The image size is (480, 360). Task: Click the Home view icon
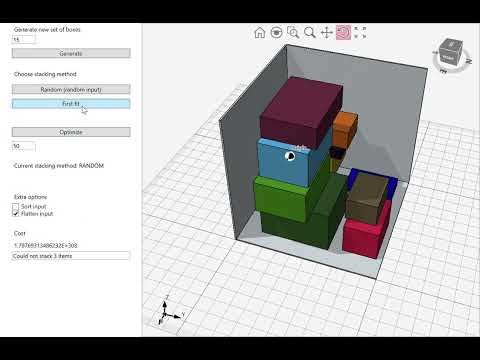260,33
